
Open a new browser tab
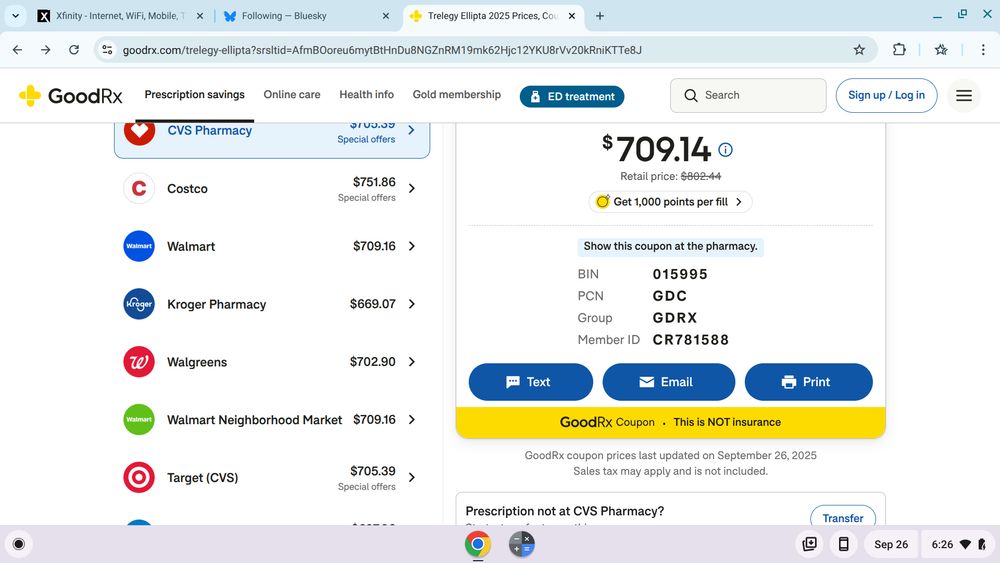pyautogui.click(x=599, y=16)
